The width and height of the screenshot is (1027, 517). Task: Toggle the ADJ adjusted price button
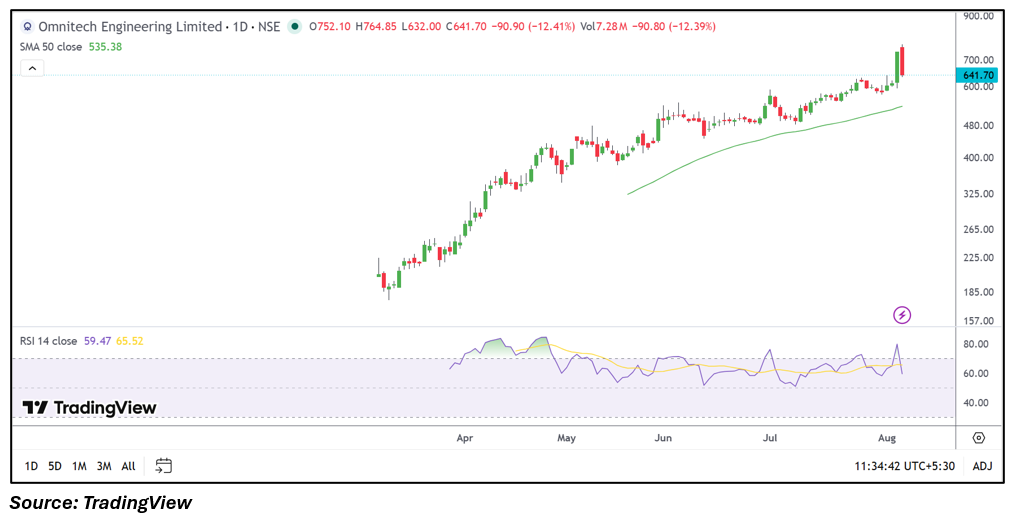[x=982, y=467]
